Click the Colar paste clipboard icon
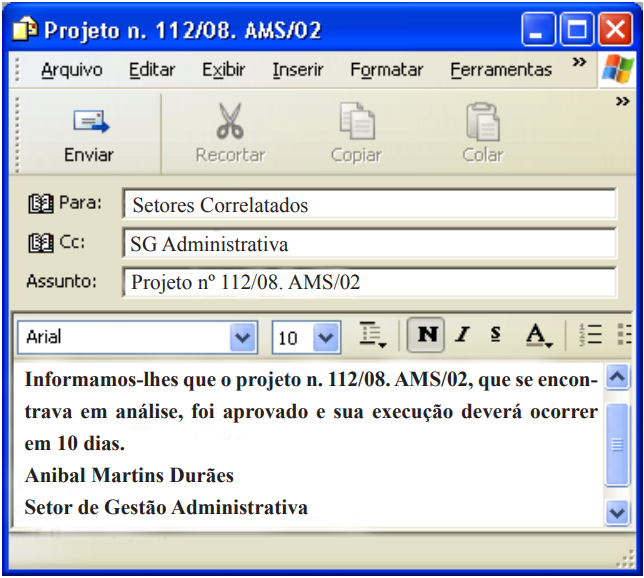The height and width of the screenshot is (578, 644). [482, 122]
